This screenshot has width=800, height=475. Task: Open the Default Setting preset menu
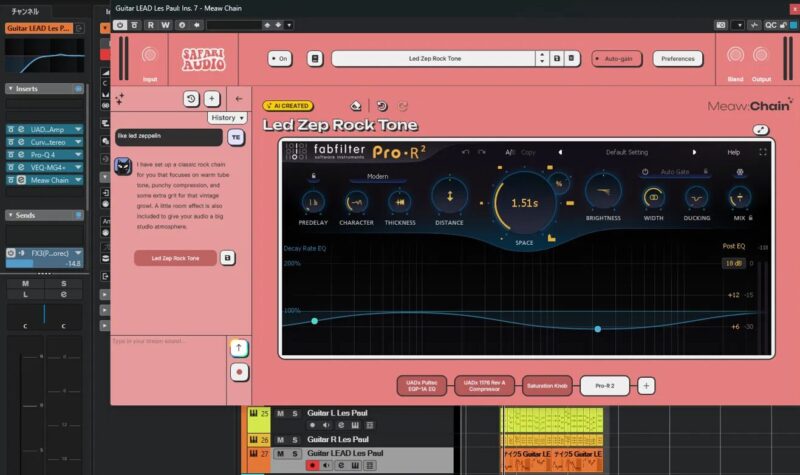pyautogui.click(x=627, y=153)
